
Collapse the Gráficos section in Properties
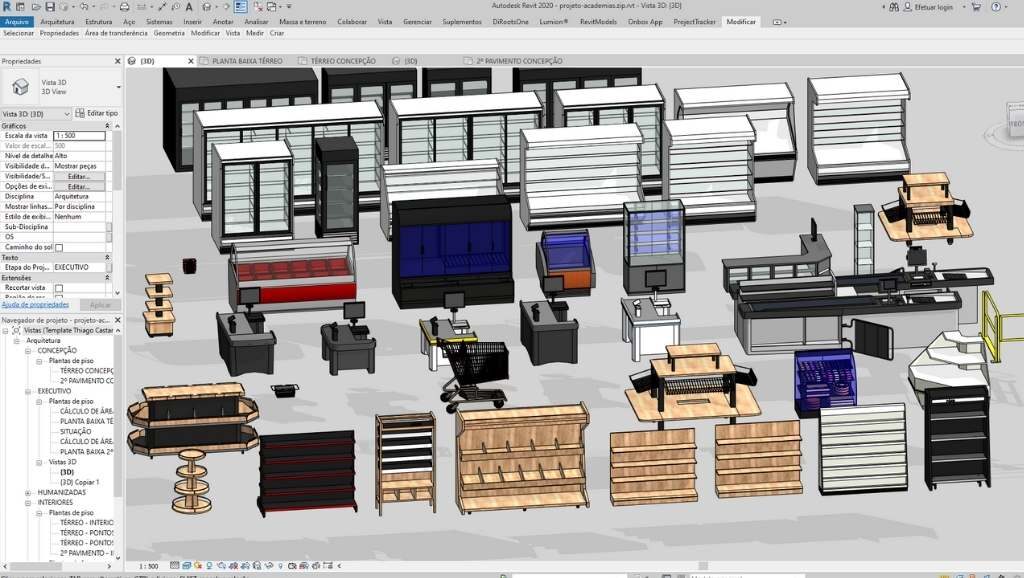107,126
